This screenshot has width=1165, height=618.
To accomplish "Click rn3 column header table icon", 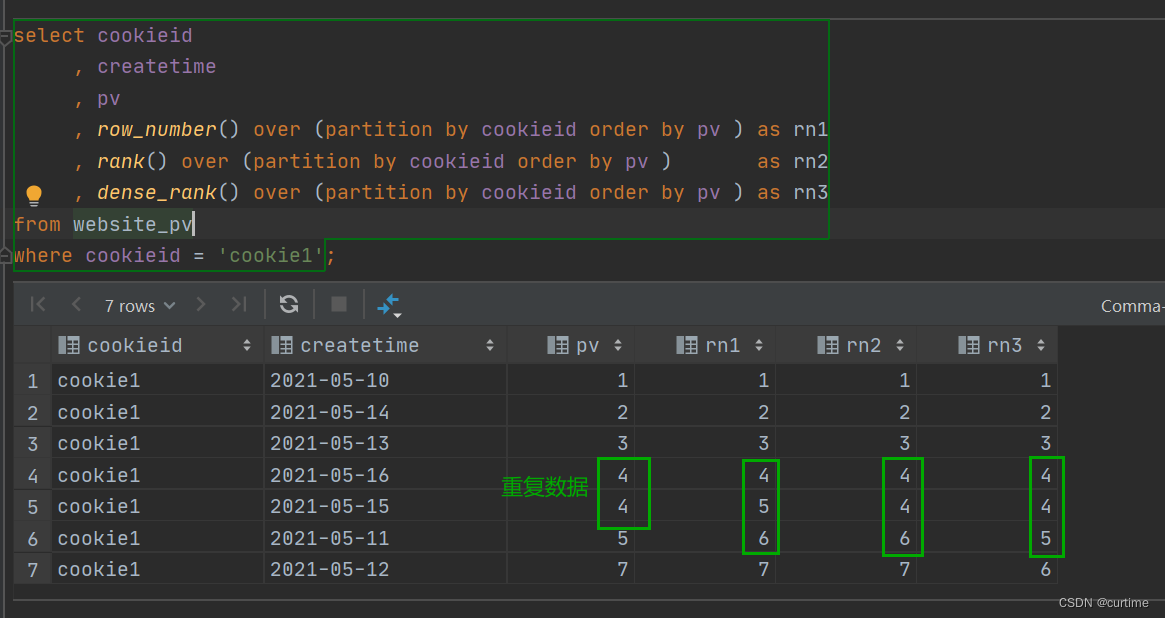I will point(969,345).
